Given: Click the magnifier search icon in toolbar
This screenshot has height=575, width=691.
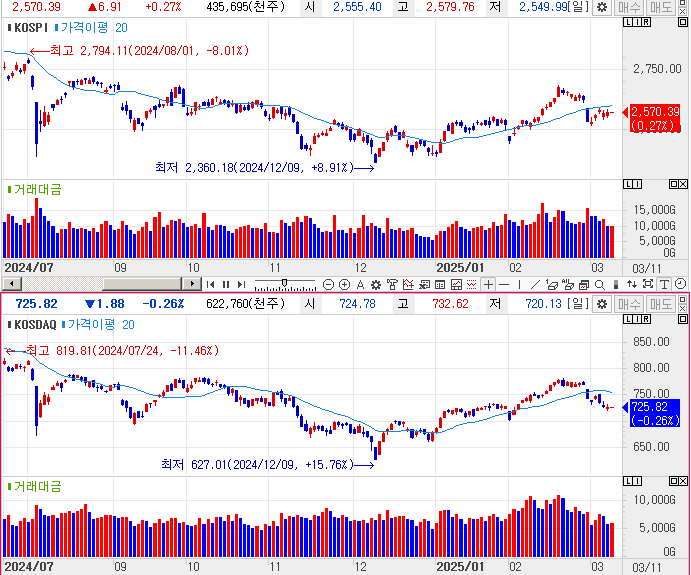Looking at the screenshot, I should click(x=600, y=285).
